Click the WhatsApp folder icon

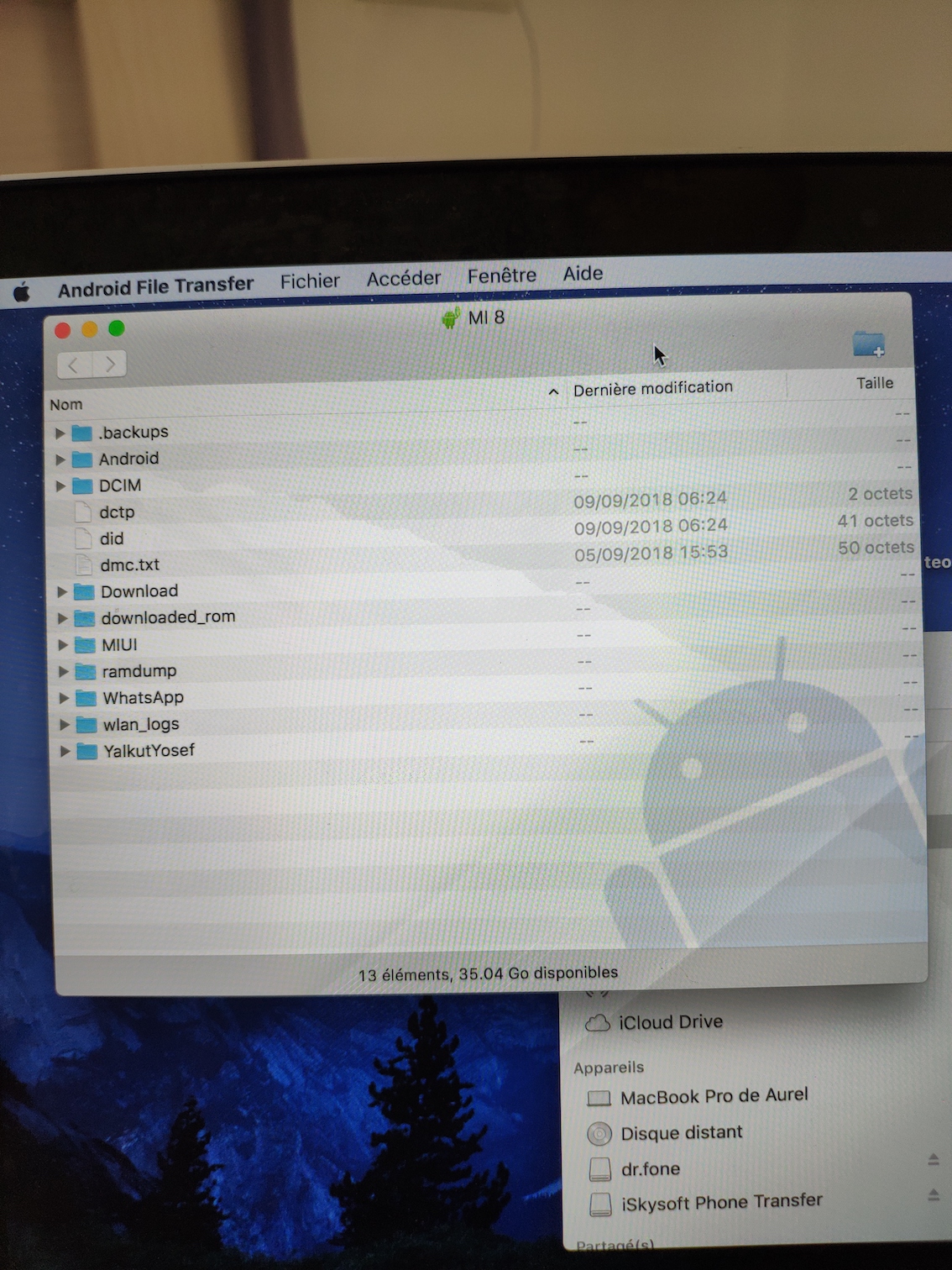click(x=86, y=698)
